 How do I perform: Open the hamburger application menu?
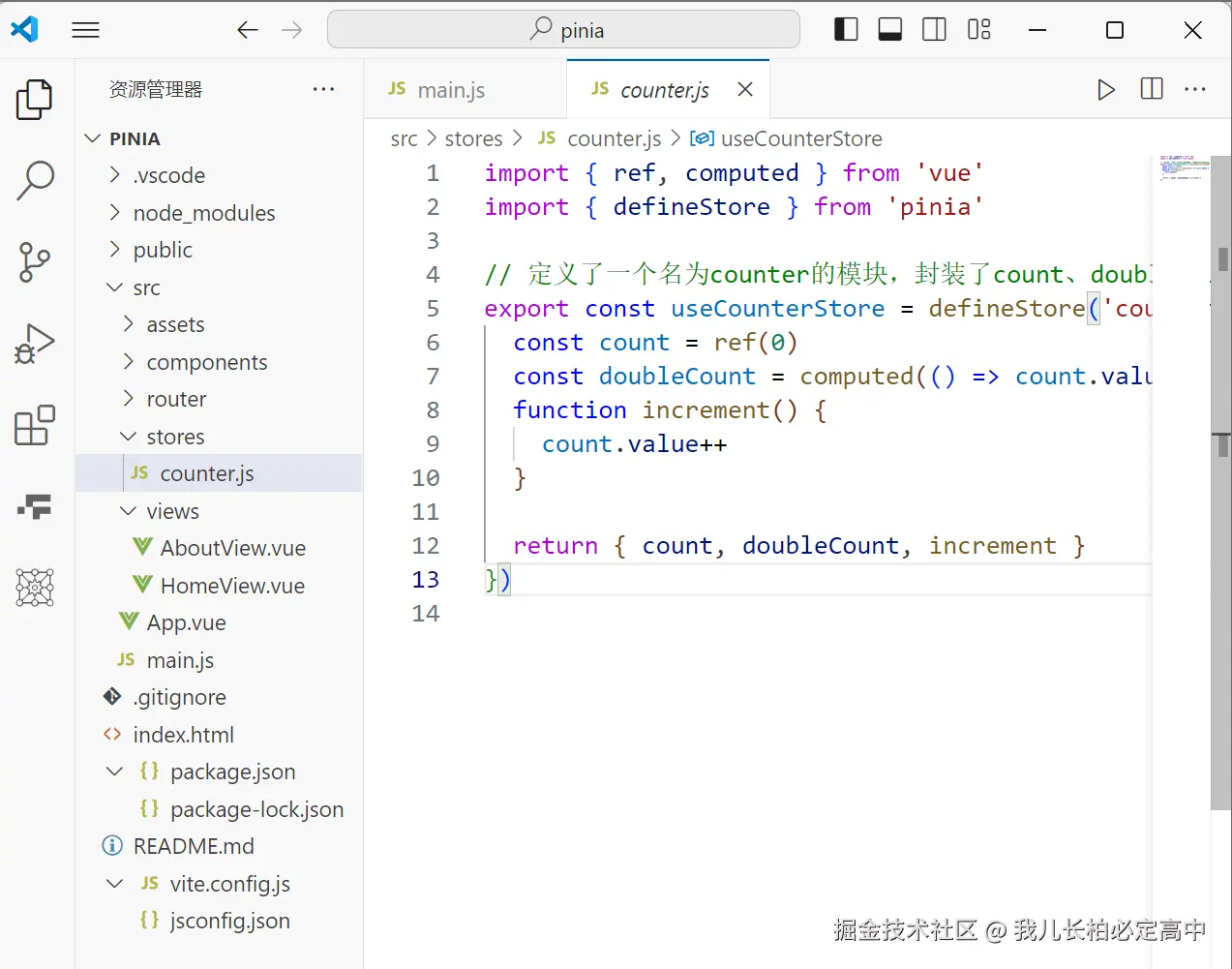(x=86, y=30)
